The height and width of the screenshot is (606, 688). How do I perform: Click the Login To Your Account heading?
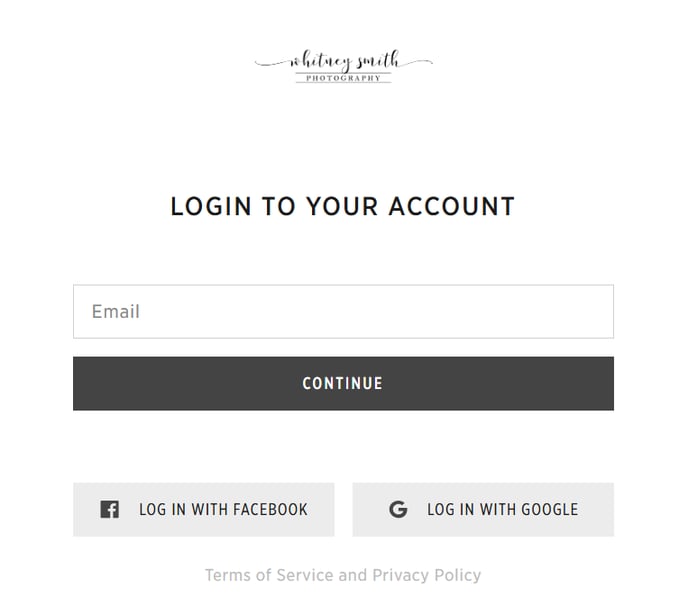pyautogui.click(x=343, y=206)
